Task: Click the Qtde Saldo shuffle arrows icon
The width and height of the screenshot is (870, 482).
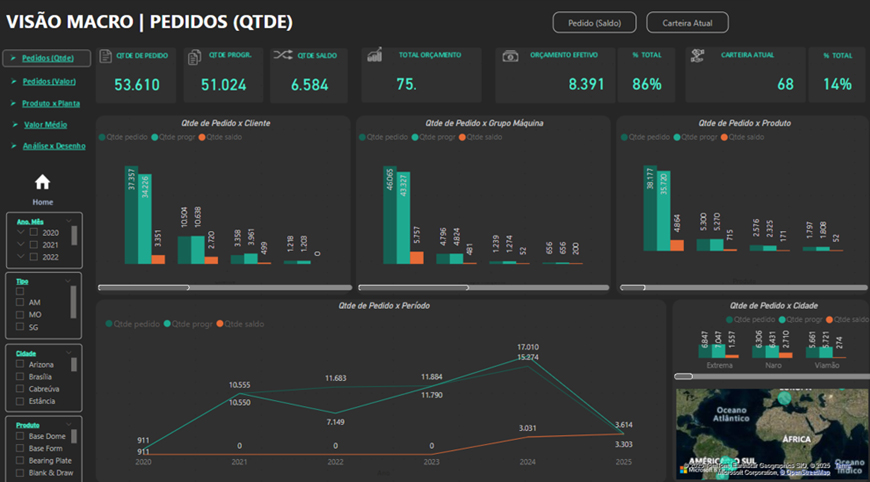Action: point(281,56)
